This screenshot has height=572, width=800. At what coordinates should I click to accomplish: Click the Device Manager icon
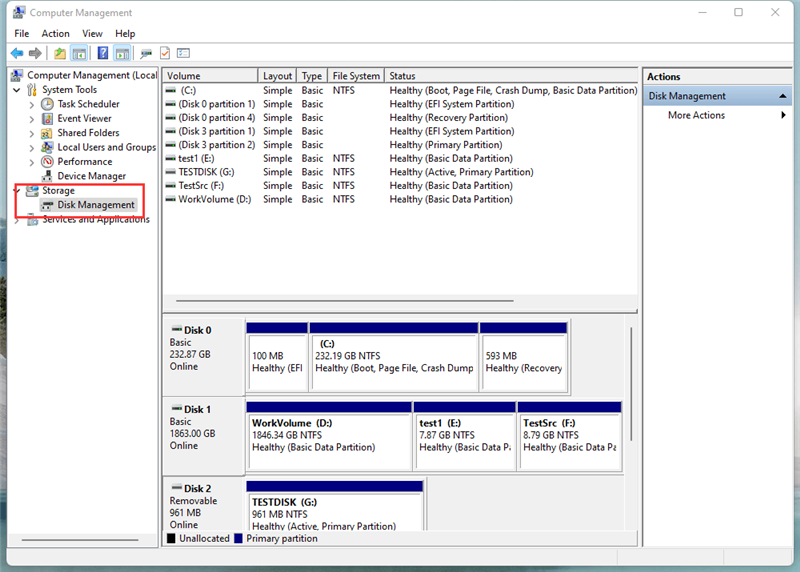(47, 176)
